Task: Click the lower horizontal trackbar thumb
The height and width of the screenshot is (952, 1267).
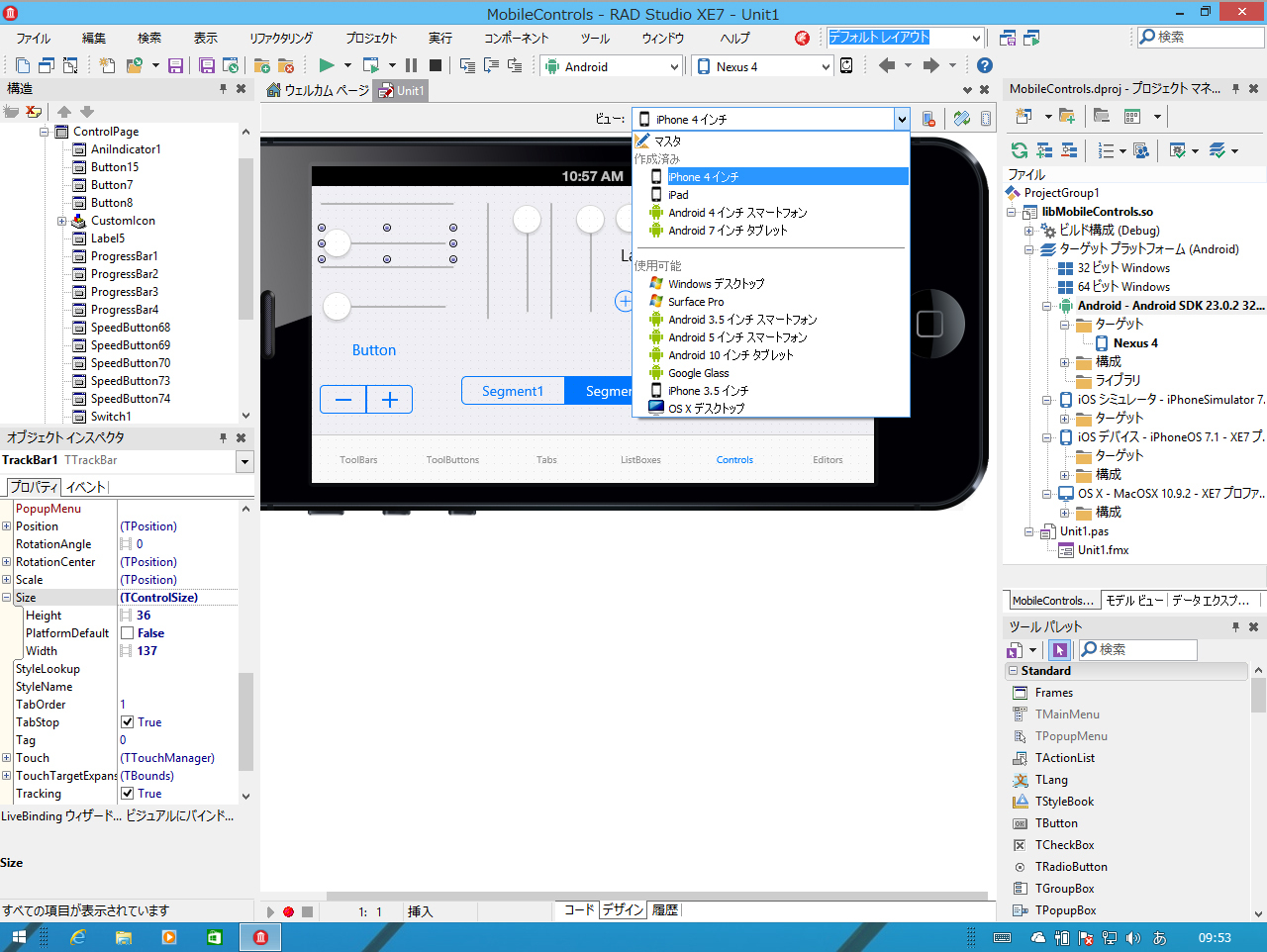Action: coord(338,307)
